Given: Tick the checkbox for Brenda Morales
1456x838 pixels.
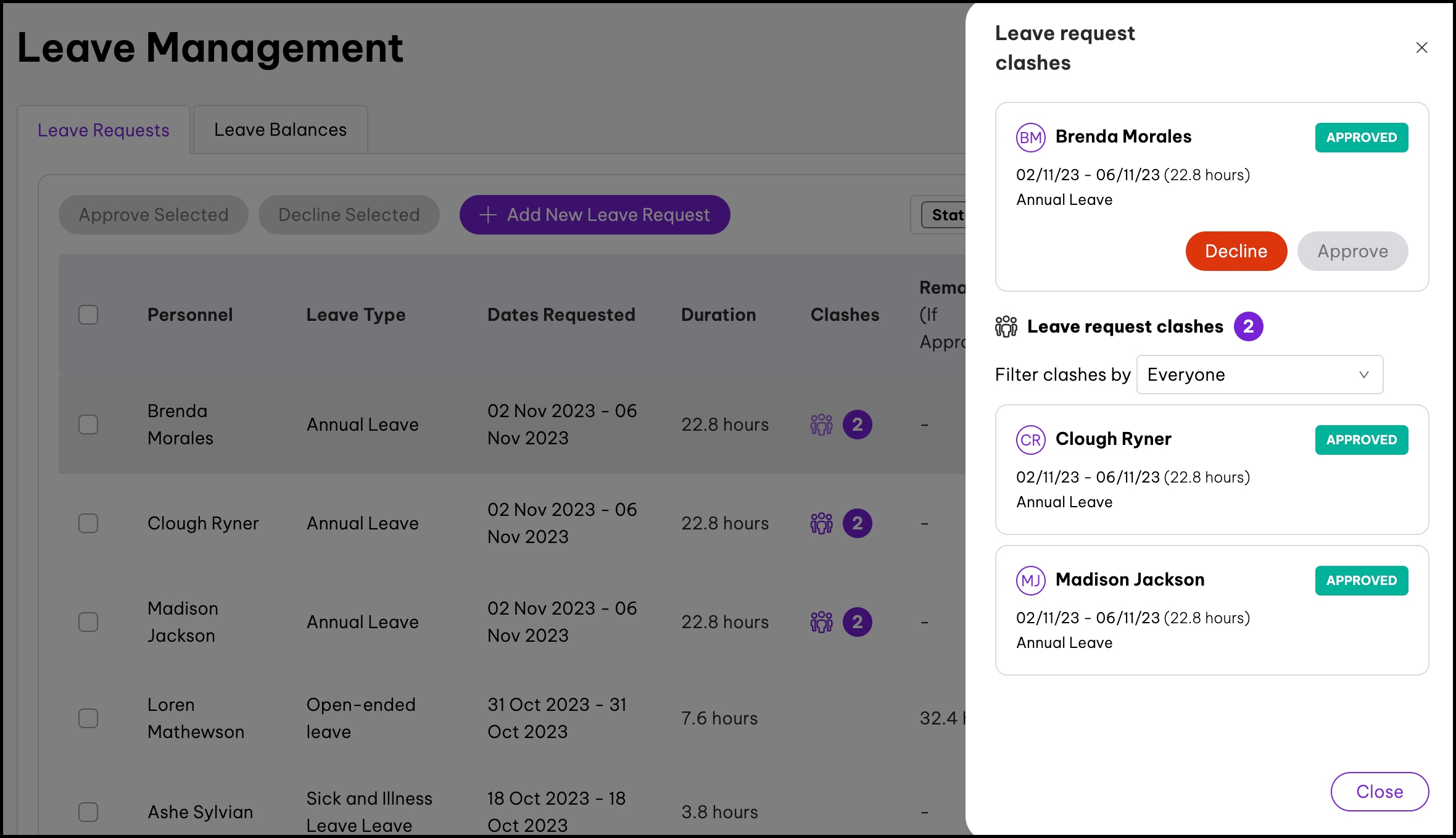Looking at the screenshot, I should 88,425.
